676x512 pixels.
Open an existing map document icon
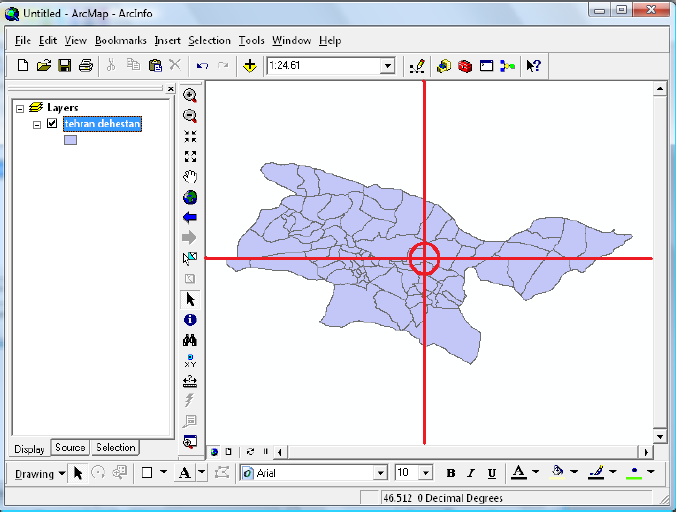pyautogui.click(x=44, y=66)
